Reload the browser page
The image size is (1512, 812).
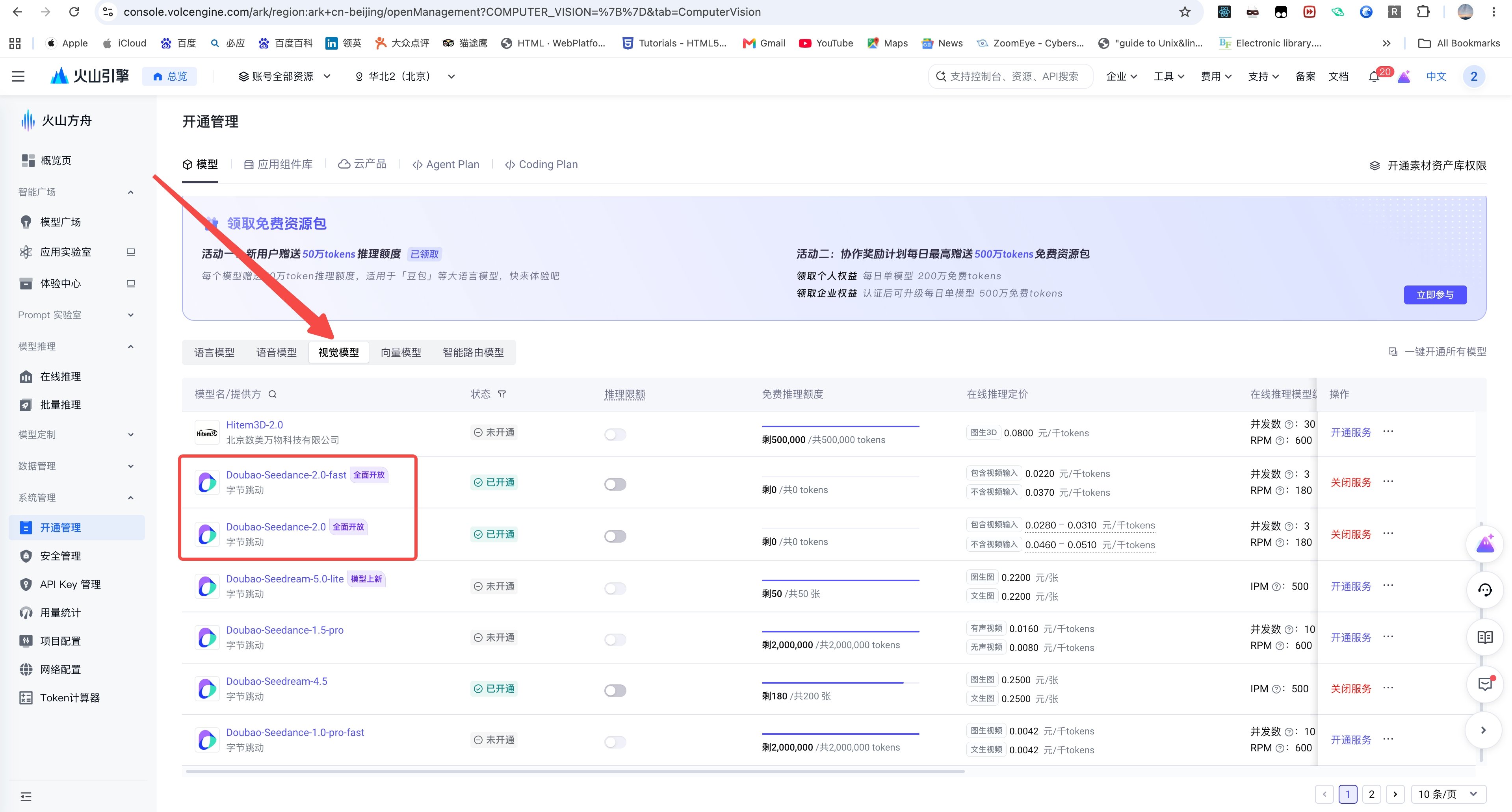click(74, 12)
